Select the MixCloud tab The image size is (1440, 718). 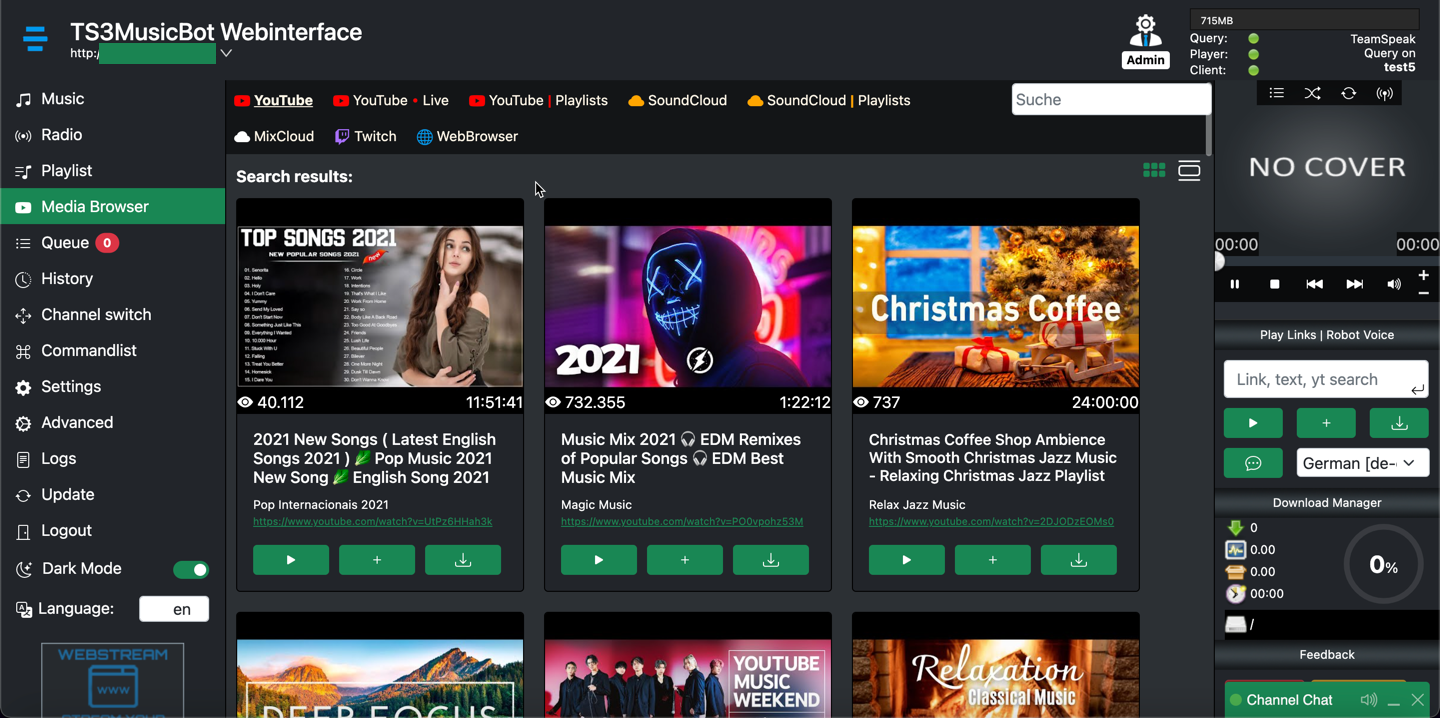[x=274, y=137]
